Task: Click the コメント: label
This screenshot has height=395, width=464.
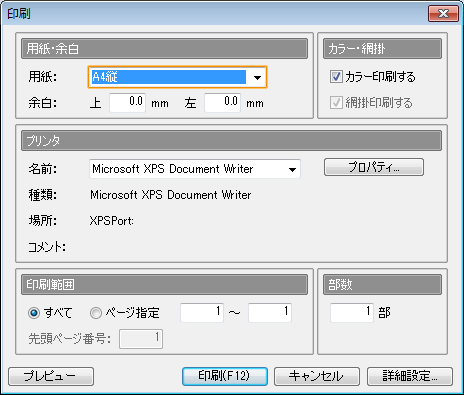Action: [x=47, y=247]
